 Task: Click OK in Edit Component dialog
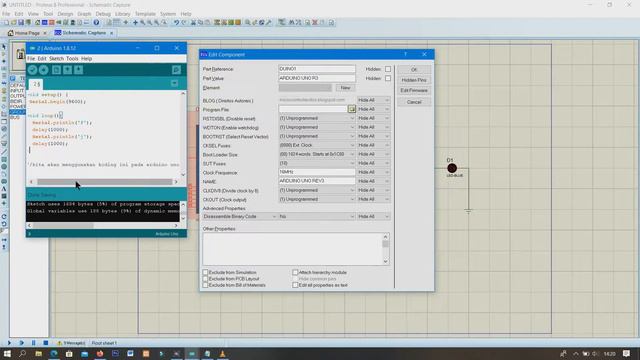414,70
